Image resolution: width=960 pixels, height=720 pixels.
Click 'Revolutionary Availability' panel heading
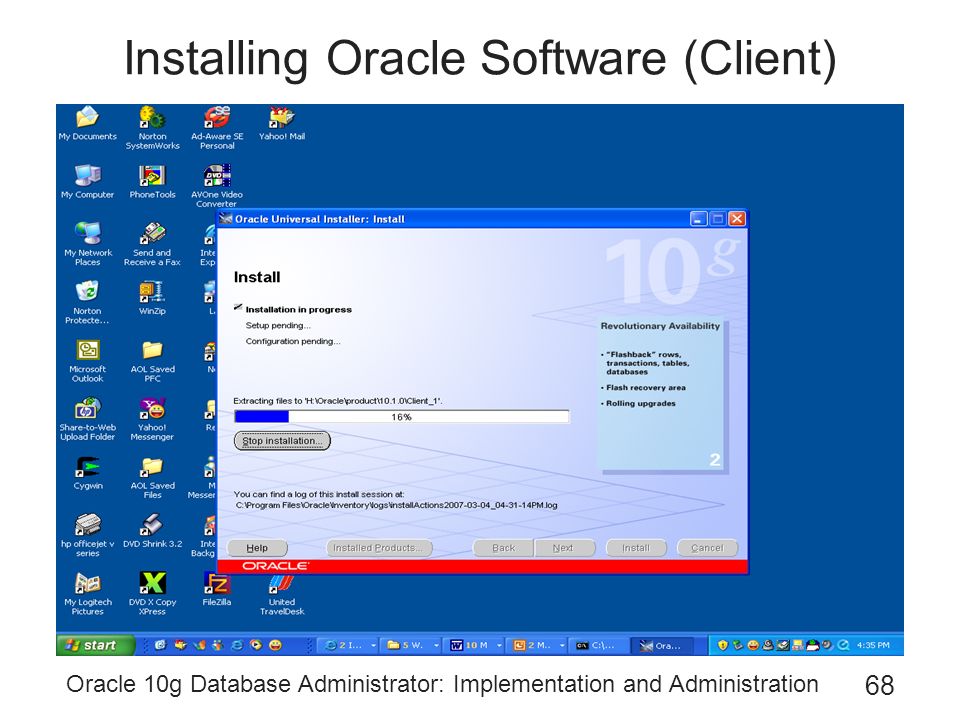click(660, 326)
